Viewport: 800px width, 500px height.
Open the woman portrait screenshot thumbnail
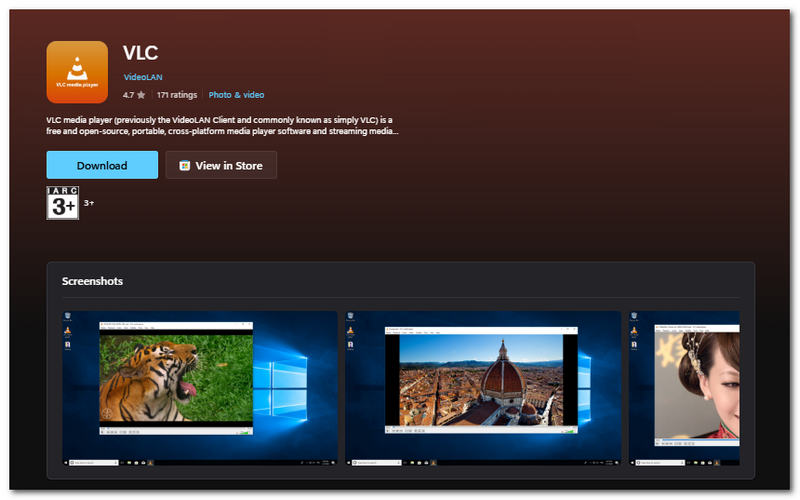coord(684,388)
